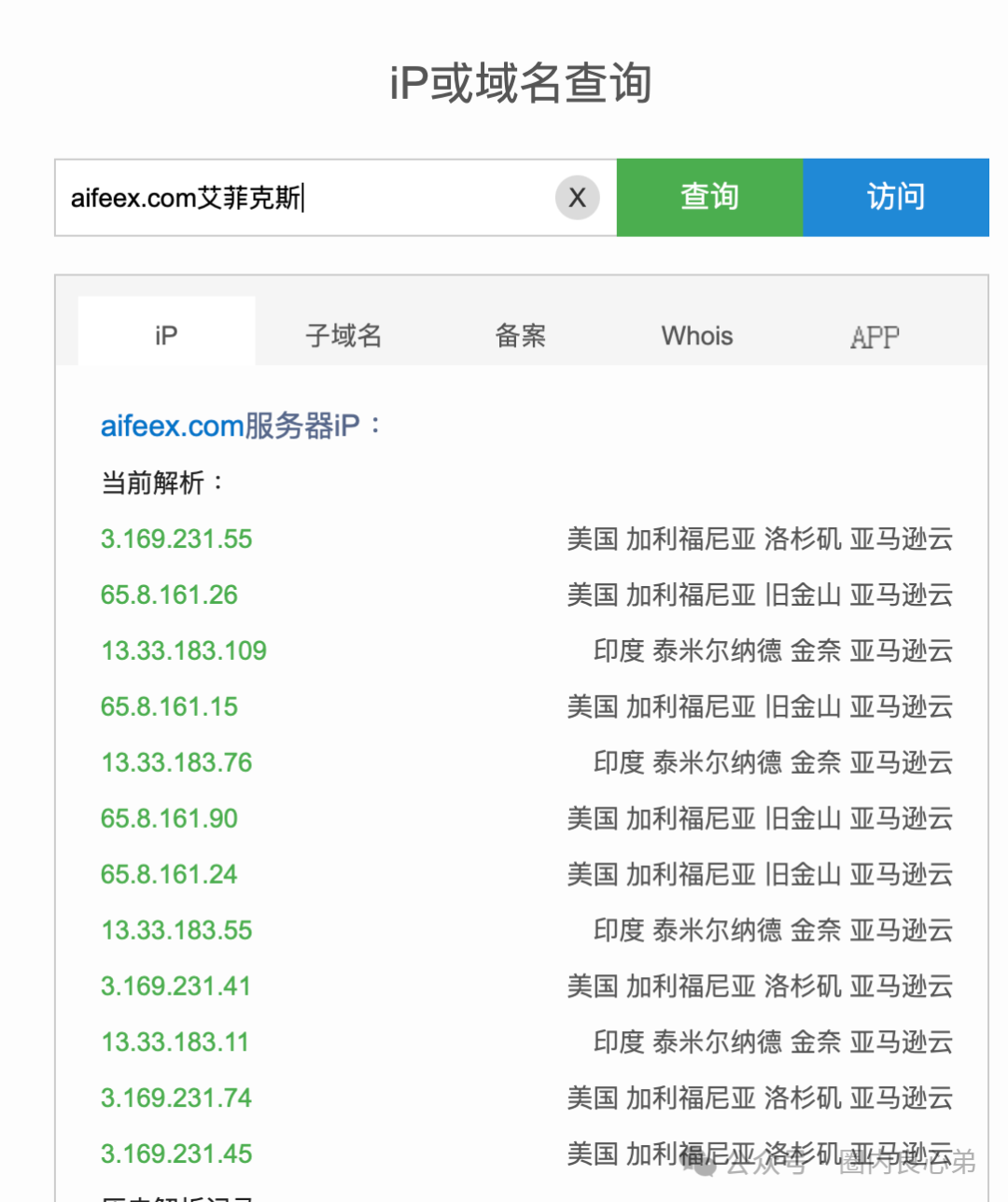Screen dimensions: 1008x1202
Task: Click IP address 65.8.161.26
Action: pos(168,594)
